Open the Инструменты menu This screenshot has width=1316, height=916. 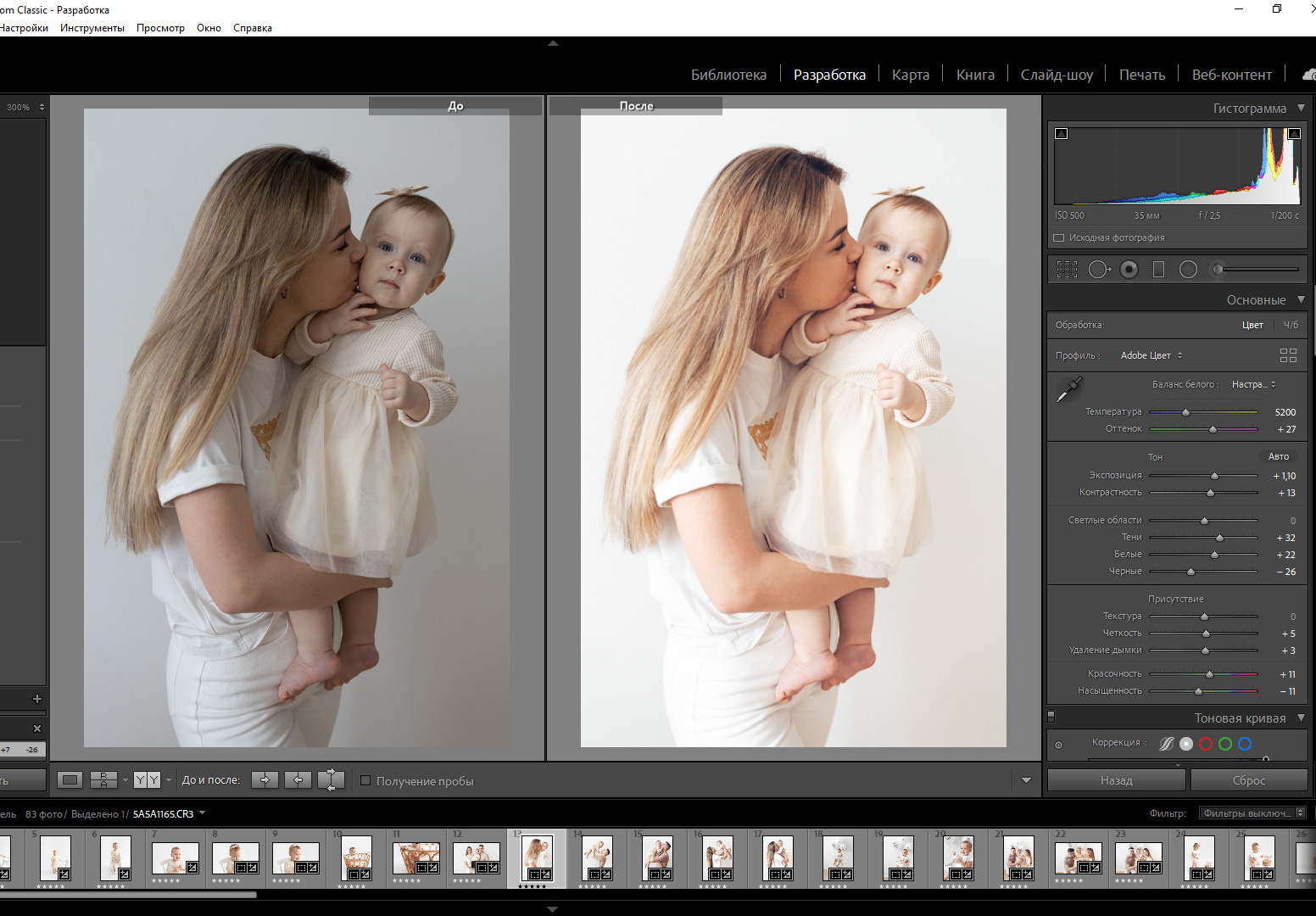tap(92, 28)
